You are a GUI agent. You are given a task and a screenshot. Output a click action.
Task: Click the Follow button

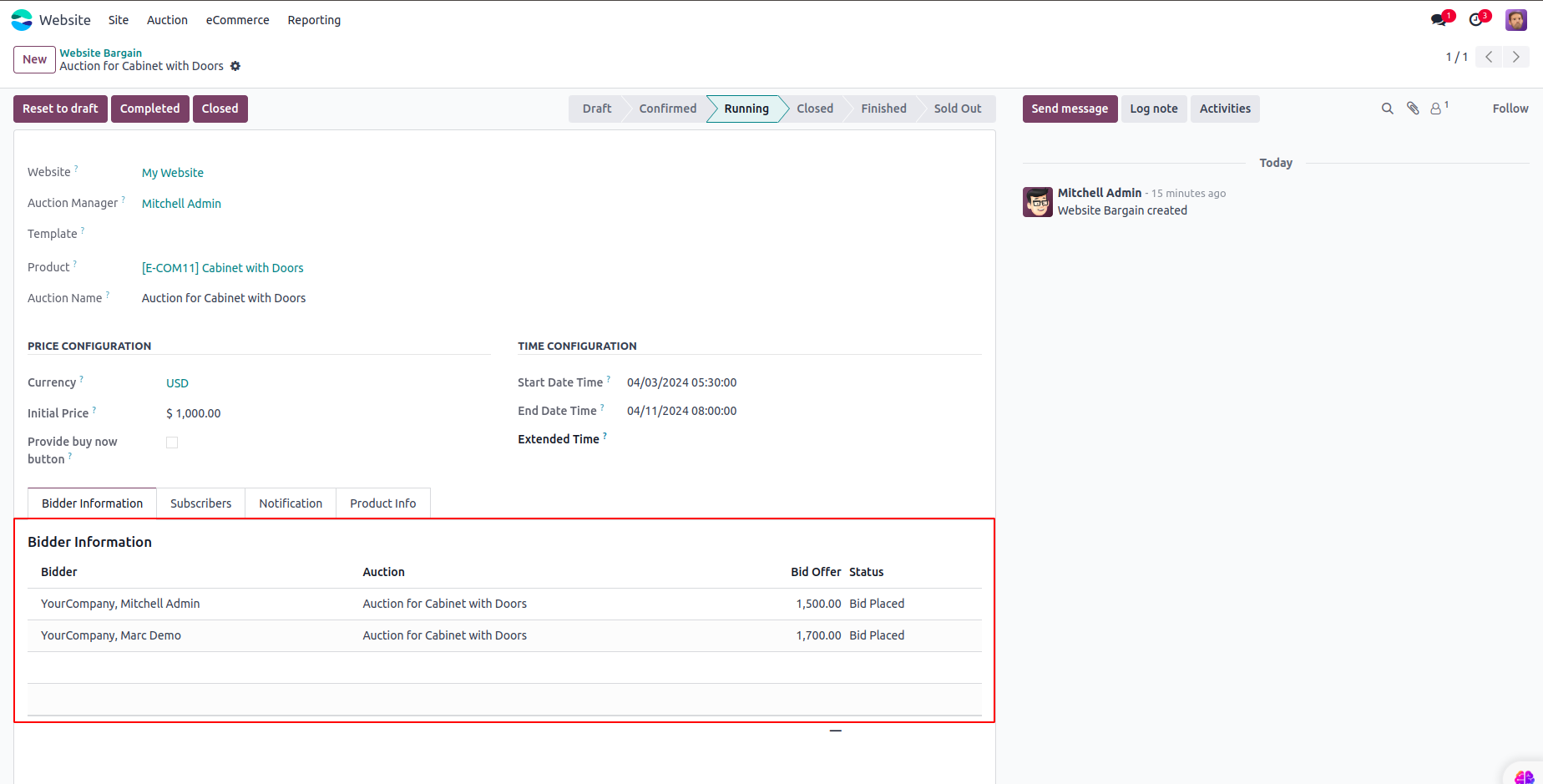[x=1510, y=109]
